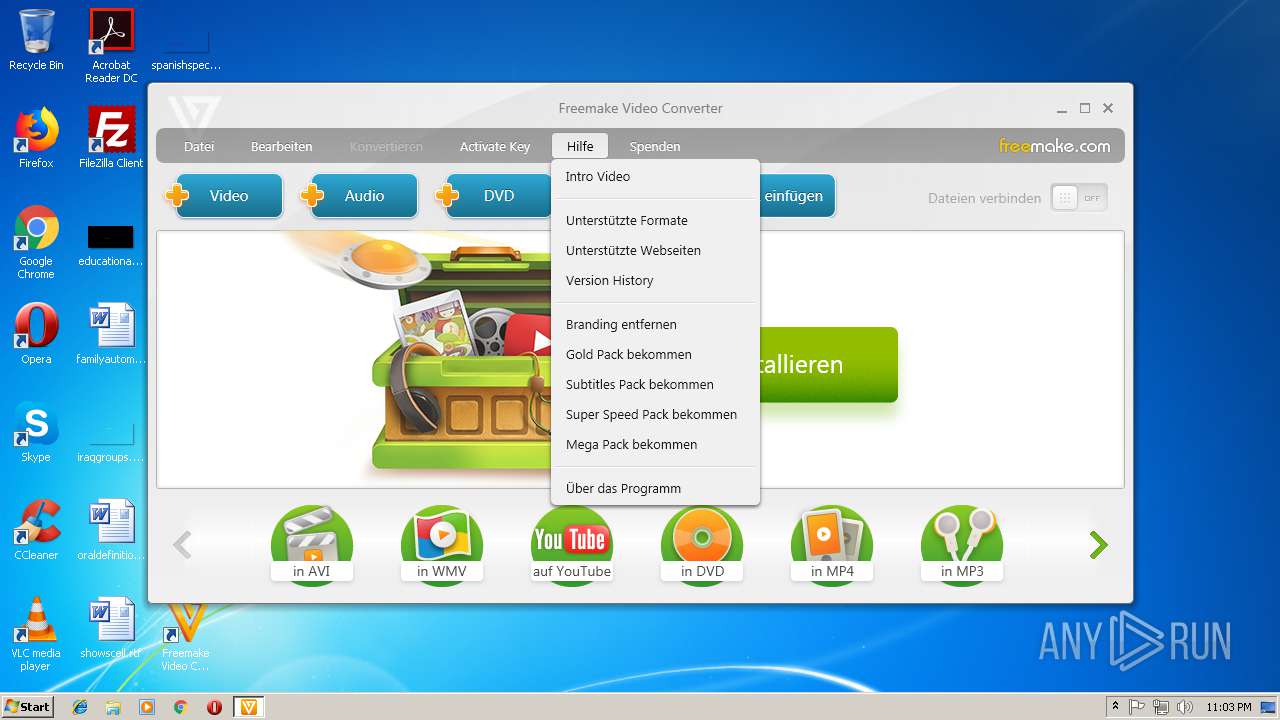1280x720 pixels.
Task: Select 'Subtitles Pack bekommen' menu entry
Action: click(655, 384)
